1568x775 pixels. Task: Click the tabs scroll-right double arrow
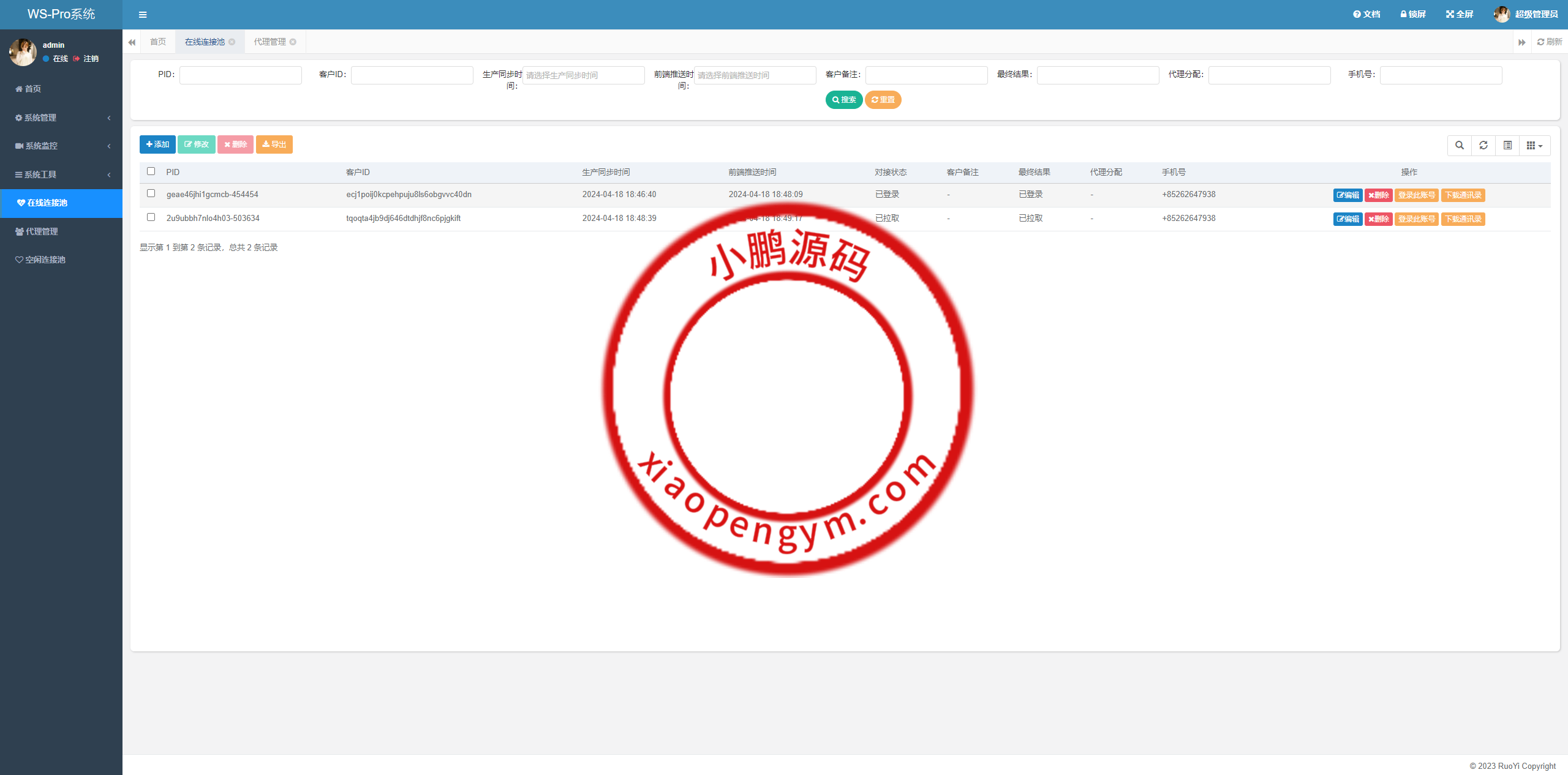tap(1521, 42)
